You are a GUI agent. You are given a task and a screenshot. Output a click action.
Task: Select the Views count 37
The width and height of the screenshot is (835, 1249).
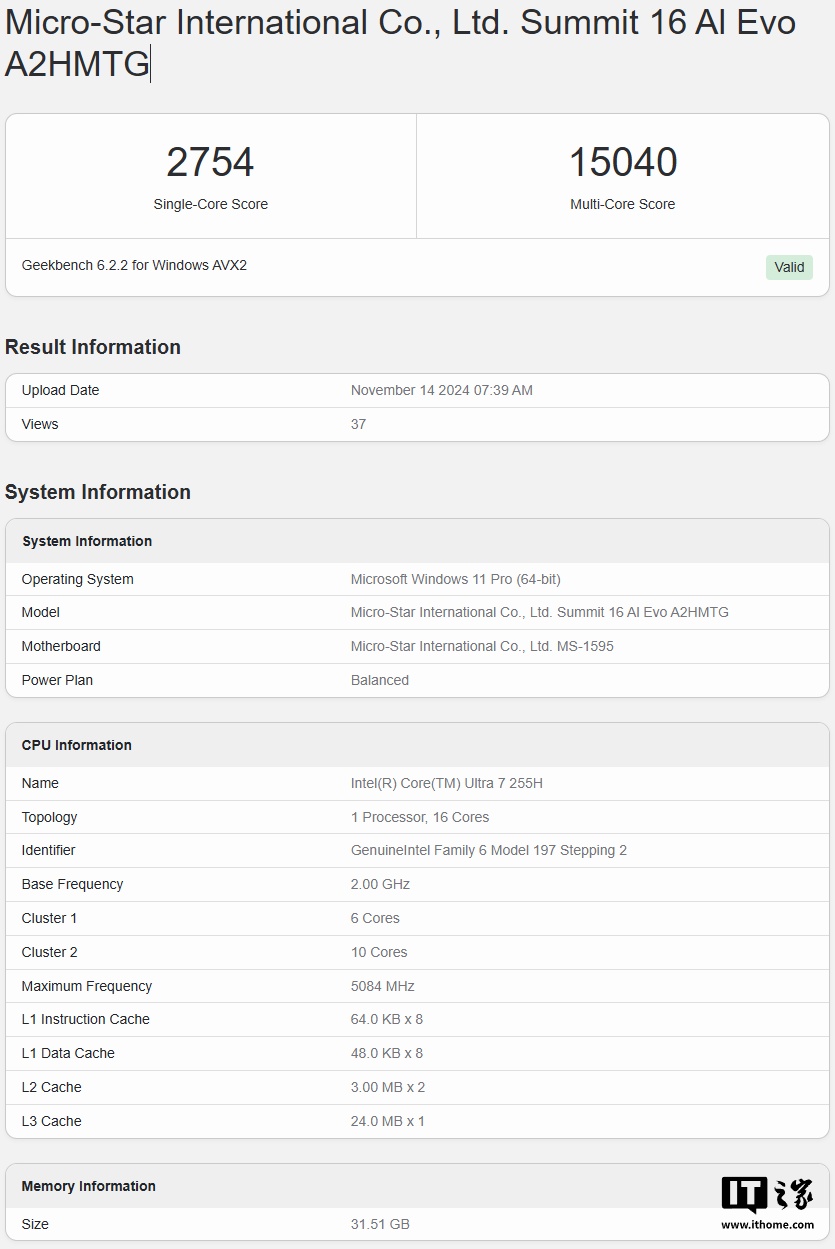[358, 424]
